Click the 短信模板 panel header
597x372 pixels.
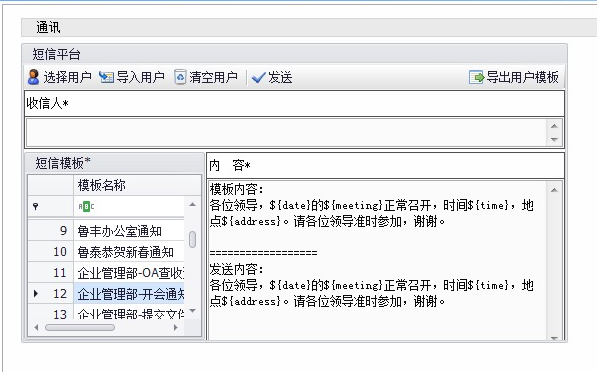tap(115, 163)
